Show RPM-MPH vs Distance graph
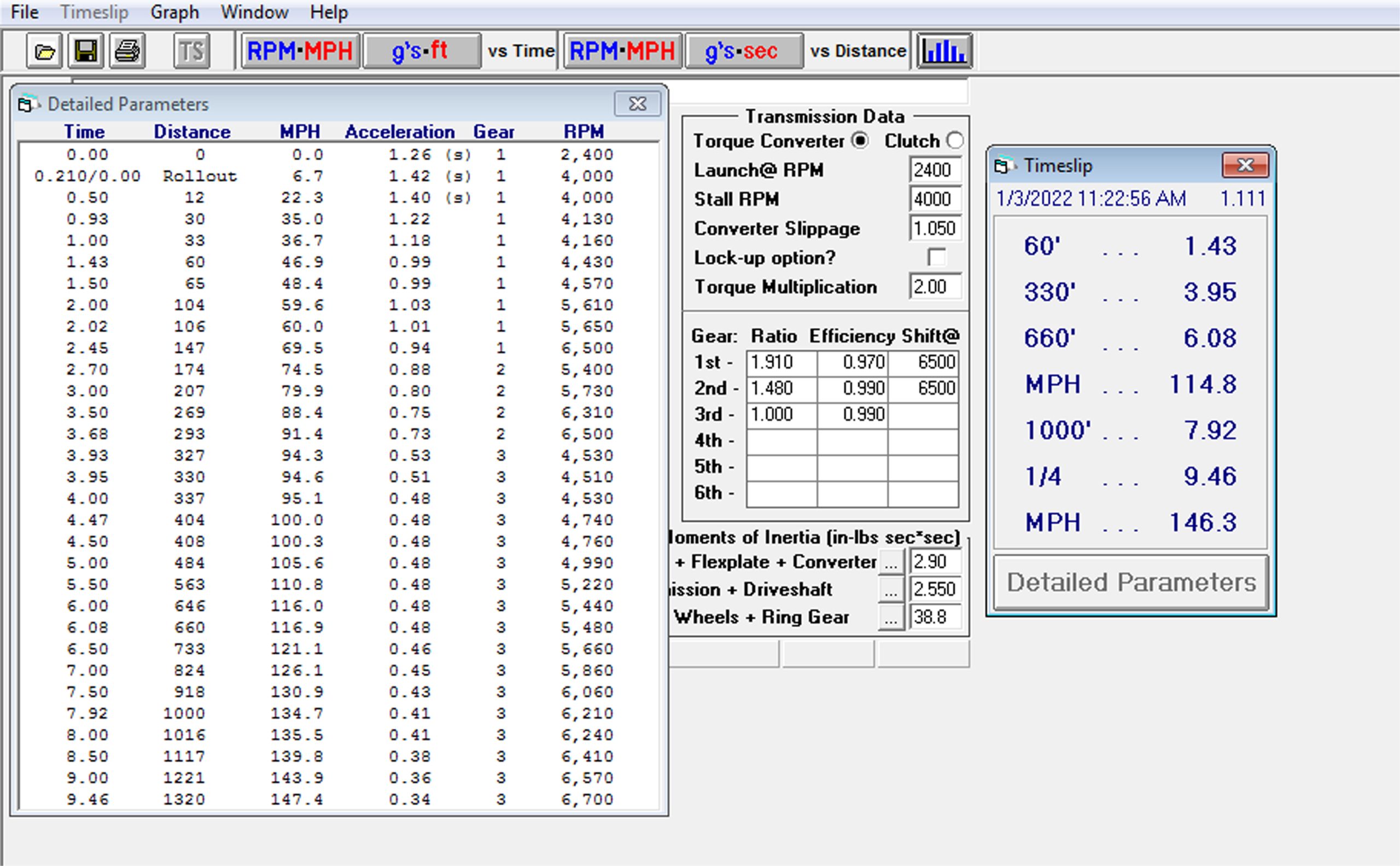 pyautogui.click(x=622, y=51)
